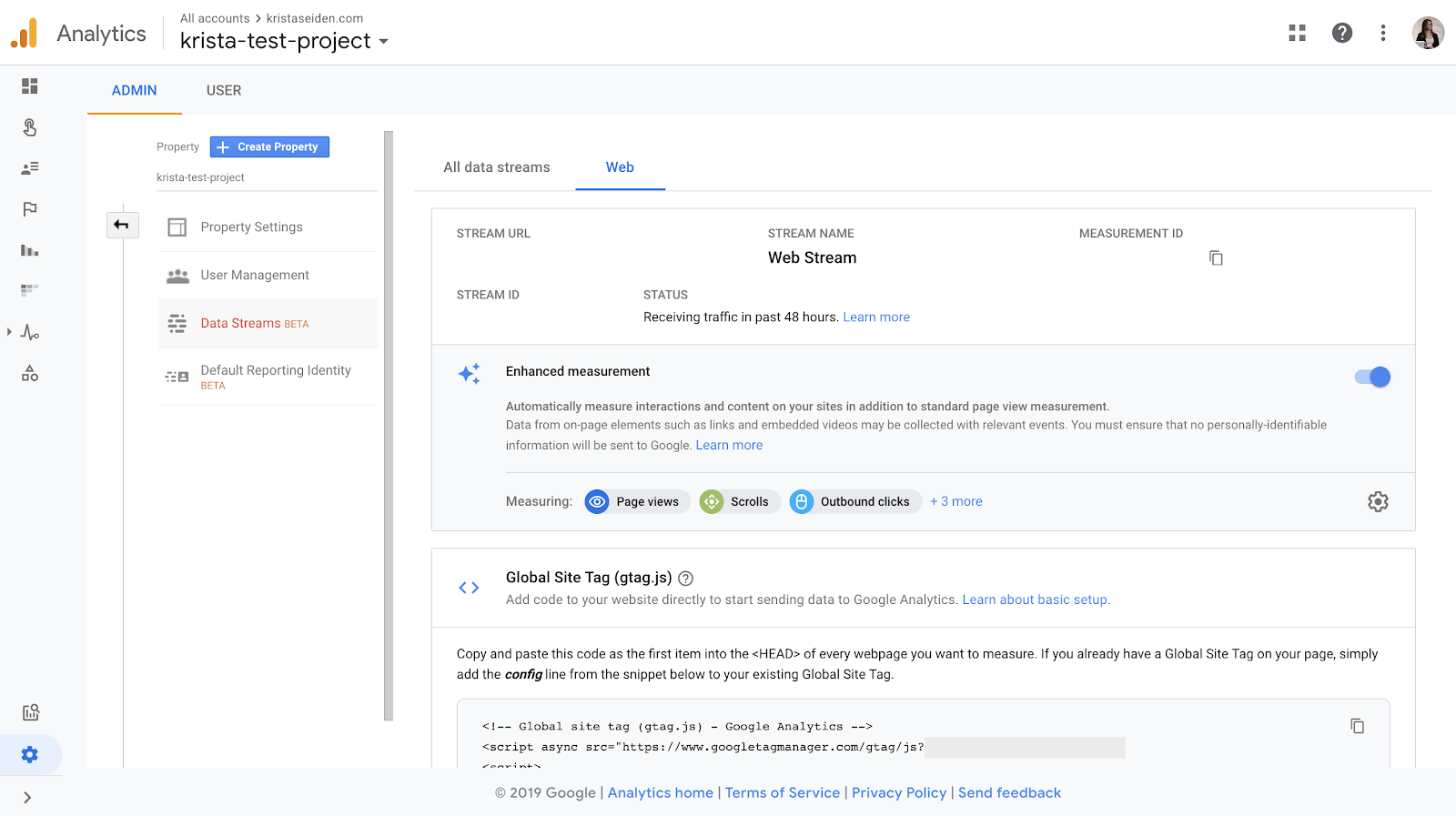Image resolution: width=1456 pixels, height=816 pixels.
Task: Click the krista-test-project property name in Property column
Action: coord(200,177)
